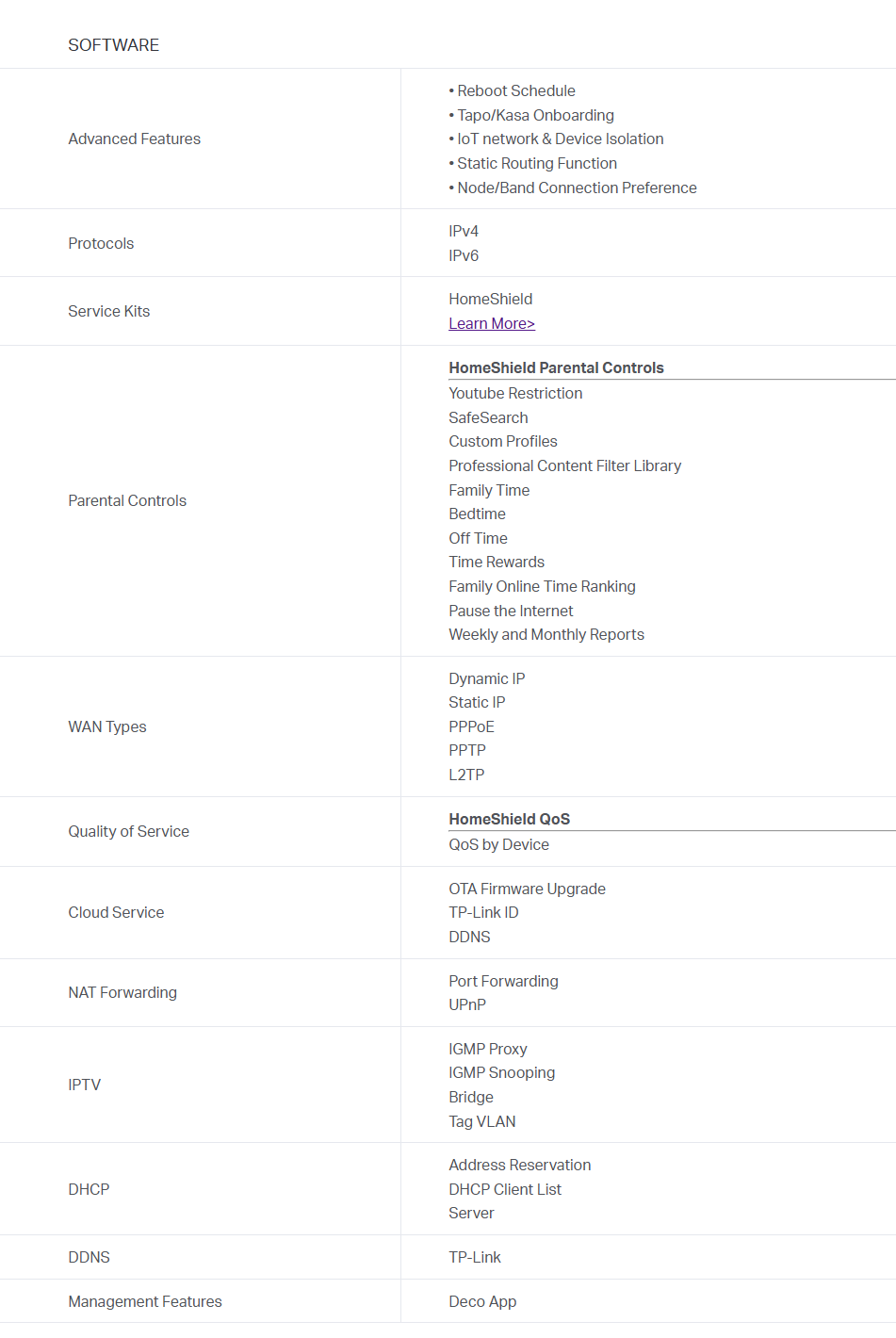The height and width of the screenshot is (1338, 896).
Task: Click the Youtube Restriction entry
Action: 515,393
